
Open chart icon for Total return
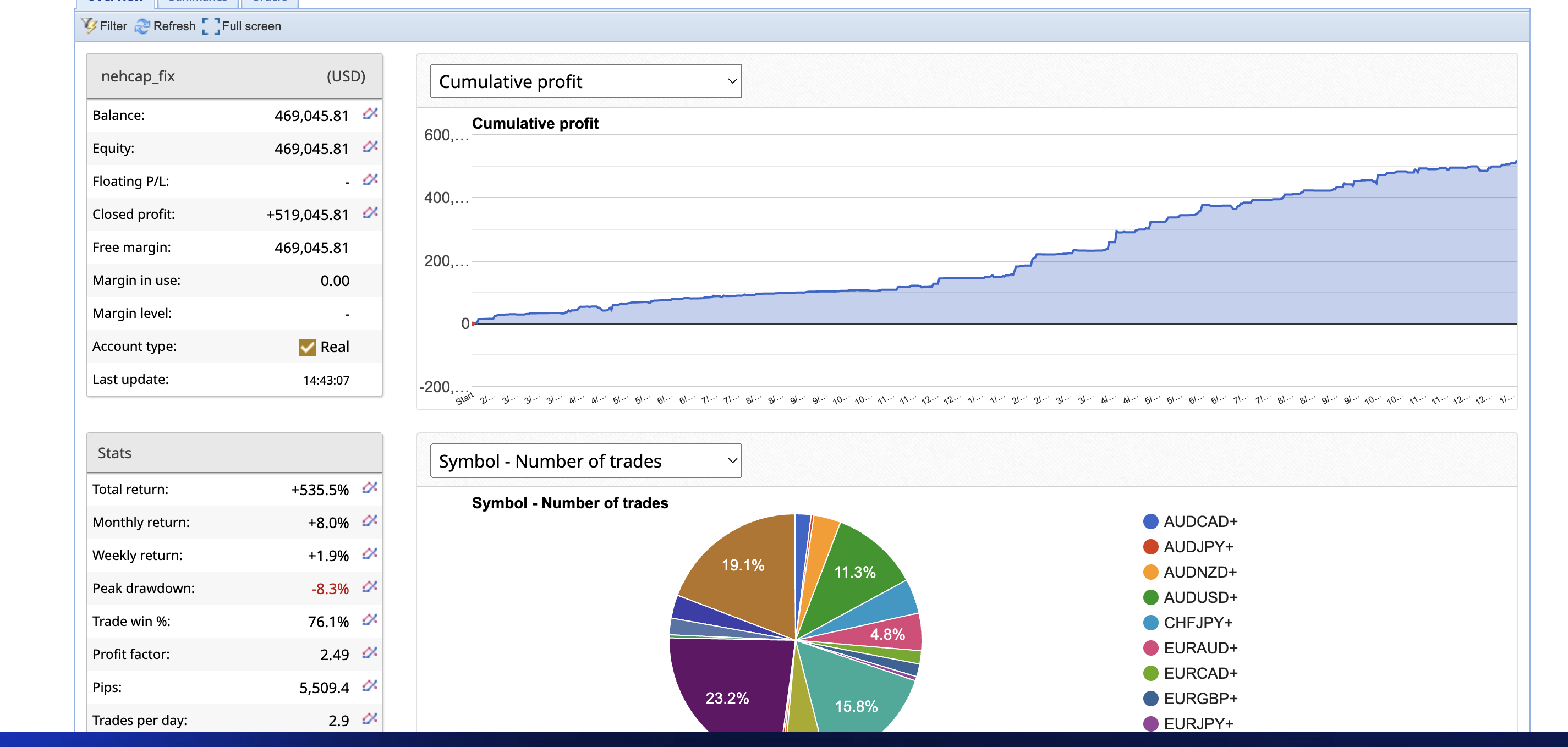370,488
